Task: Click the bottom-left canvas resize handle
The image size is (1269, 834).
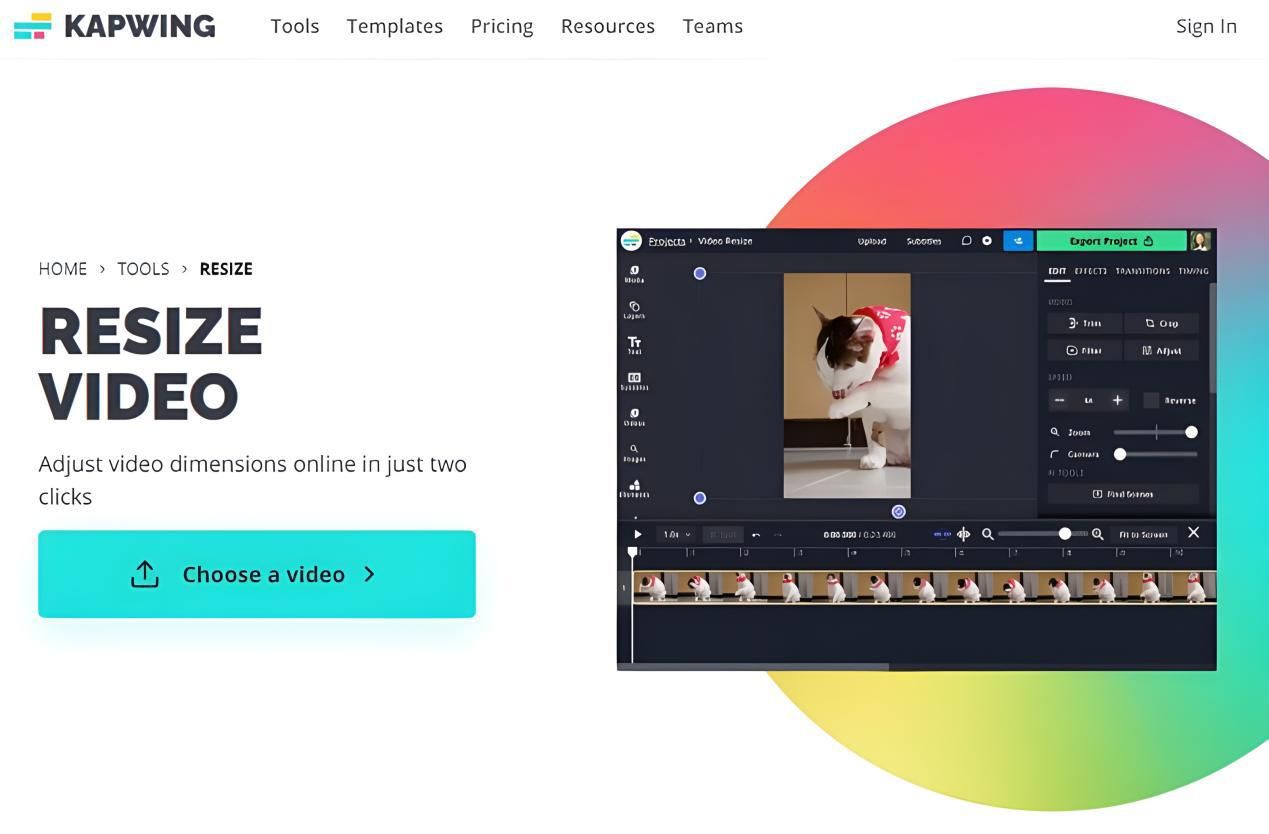Action: pyautogui.click(x=700, y=498)
